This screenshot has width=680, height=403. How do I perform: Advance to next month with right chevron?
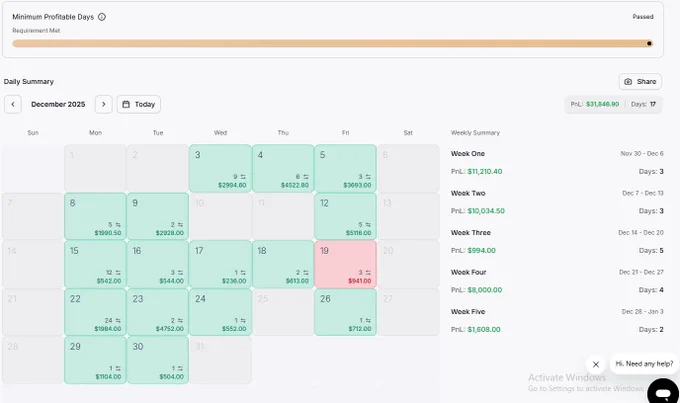[x=104, y=104]
